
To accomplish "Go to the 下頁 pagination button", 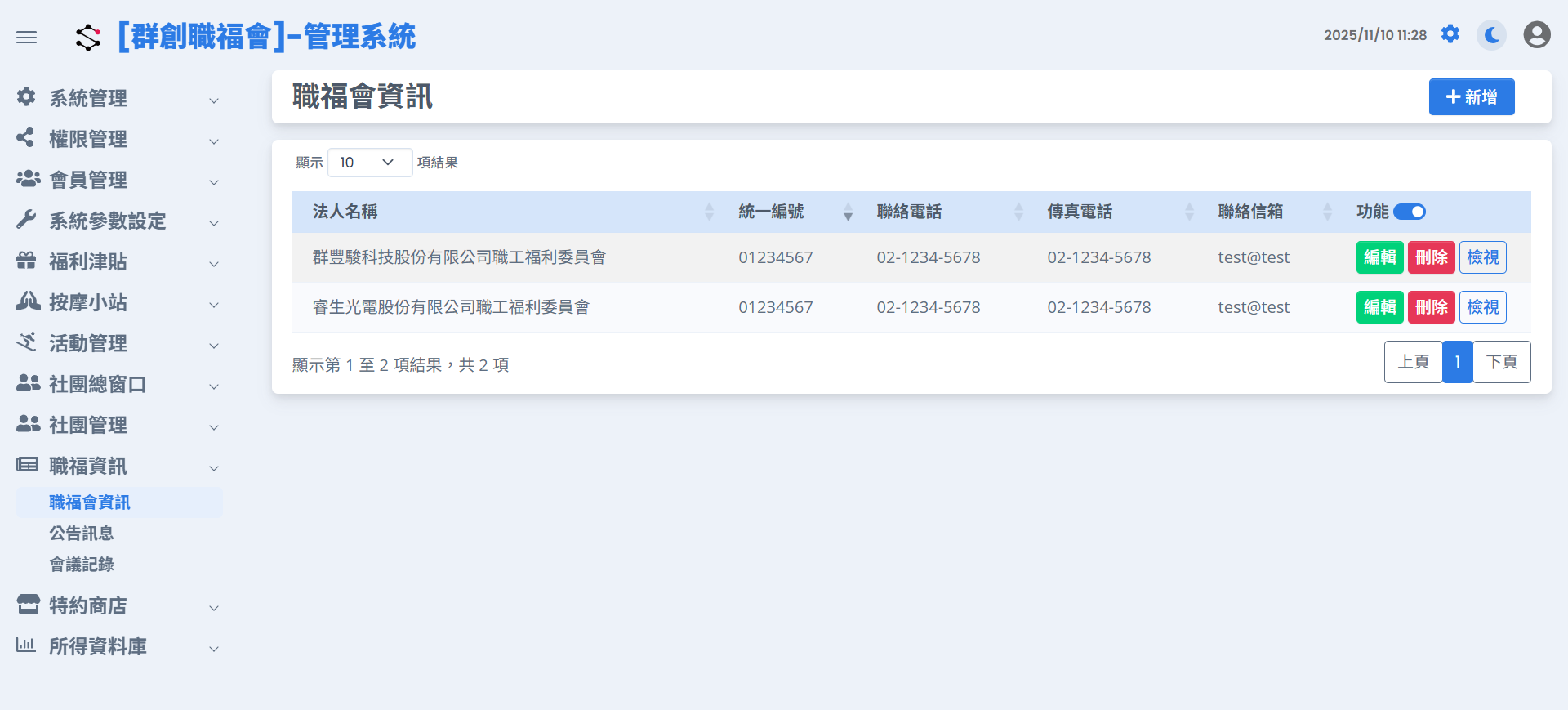I will 1501,362.
